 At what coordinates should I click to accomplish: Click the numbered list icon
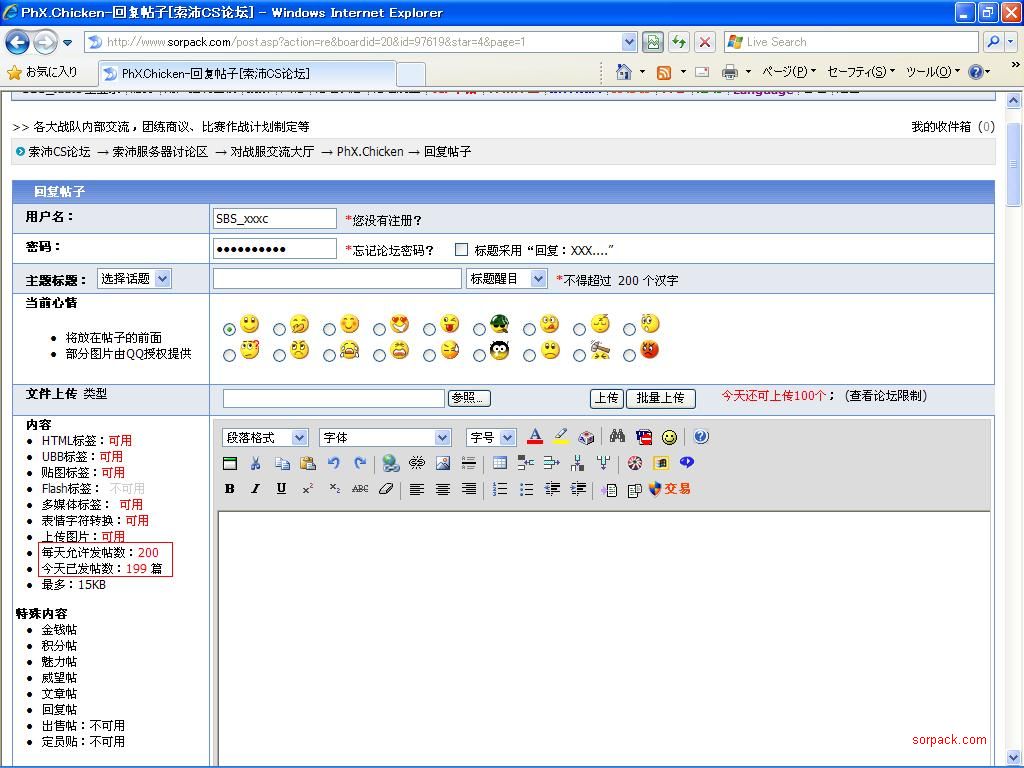click(500, 489)
